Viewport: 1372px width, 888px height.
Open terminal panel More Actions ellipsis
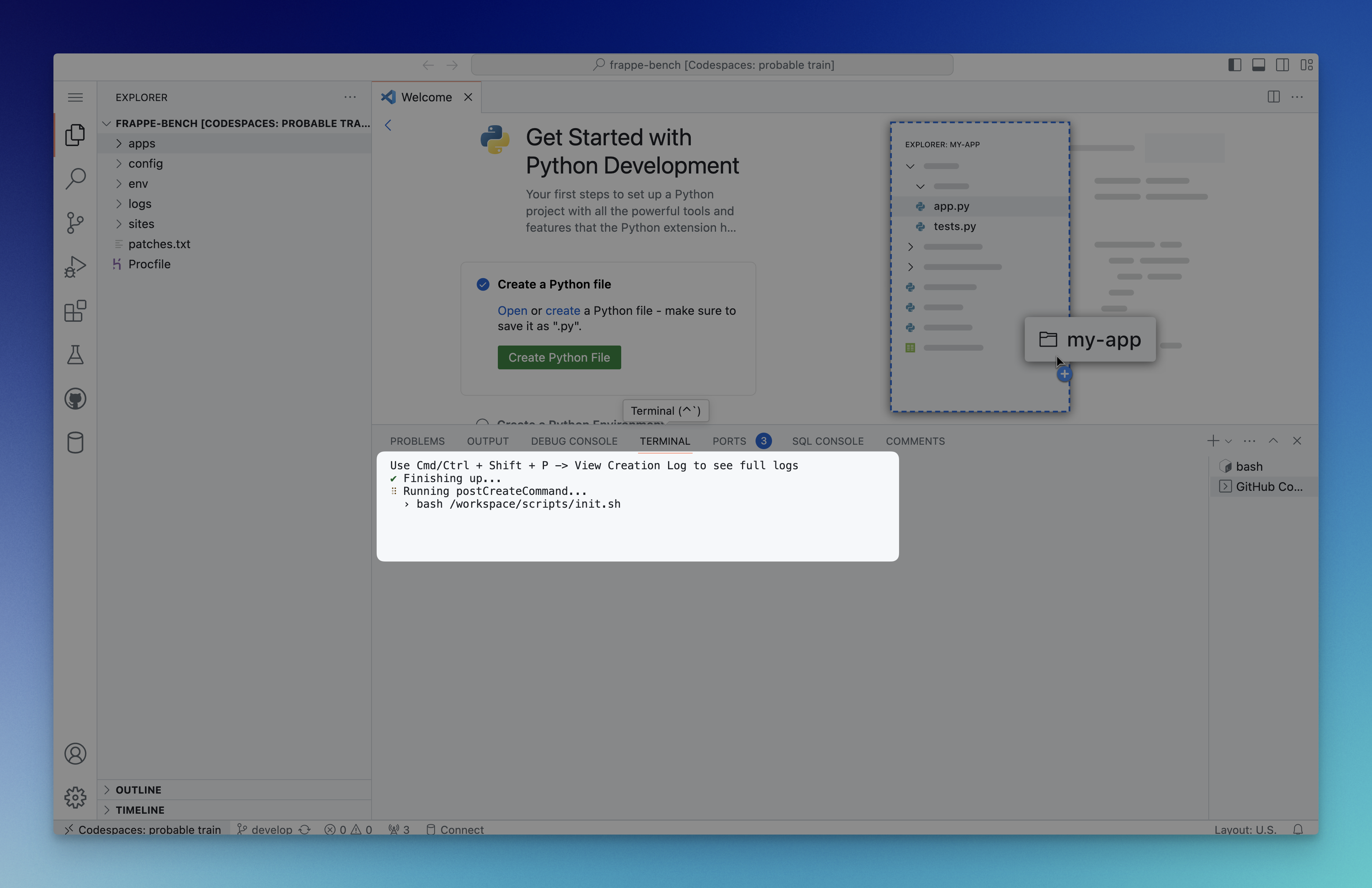(1249, 441)
